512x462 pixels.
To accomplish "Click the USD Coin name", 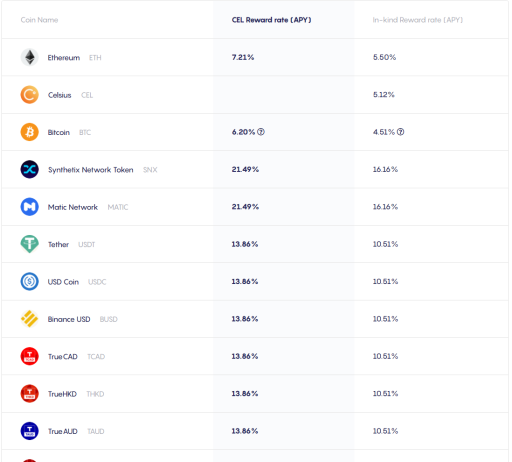I will 63,282.
